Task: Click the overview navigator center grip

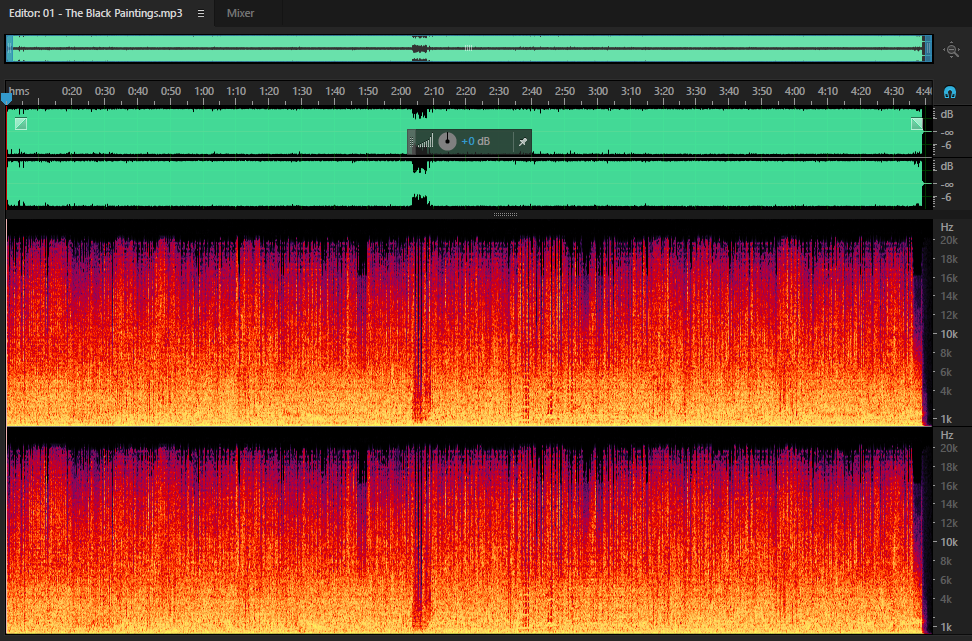Action: click(x=469, y=48)
